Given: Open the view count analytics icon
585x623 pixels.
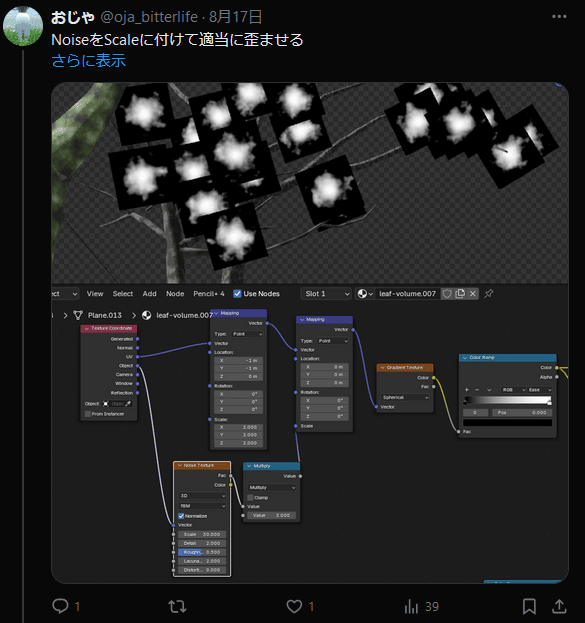Looking at the screenshot, I should tap(411, 606).
